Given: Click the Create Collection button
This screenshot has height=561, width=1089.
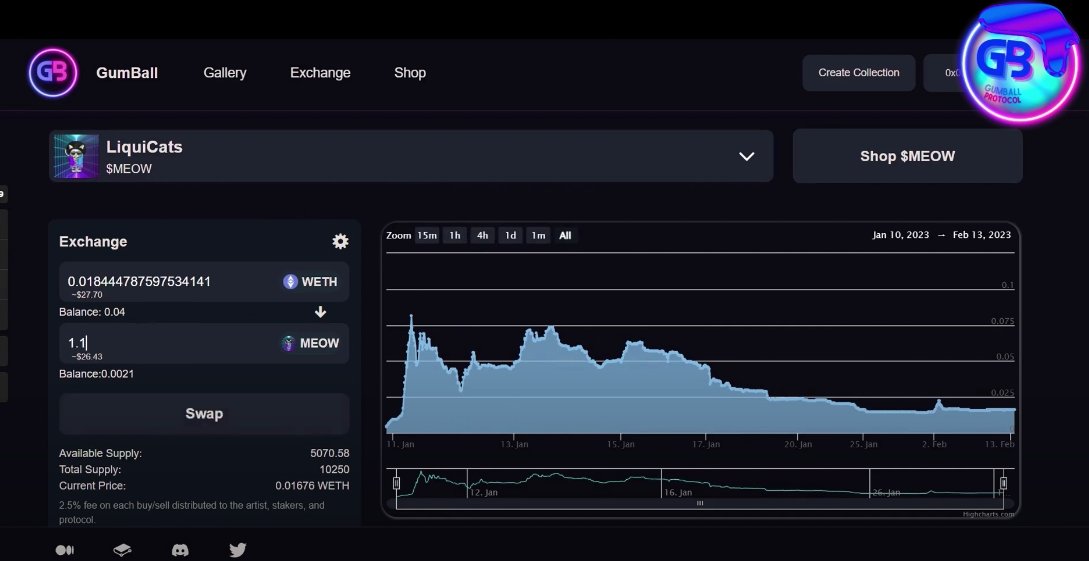Looking at the screenshot, I should tap(858, 73).
